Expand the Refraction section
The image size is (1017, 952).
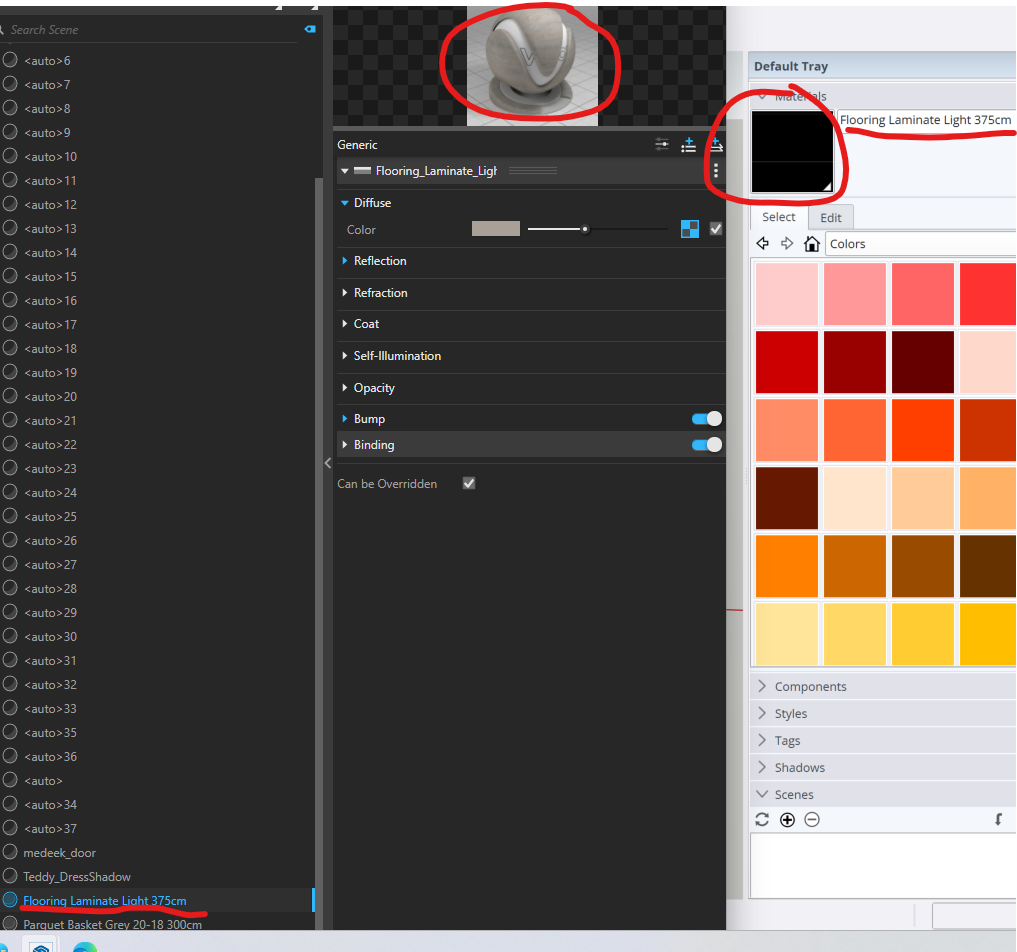point(345,292)
